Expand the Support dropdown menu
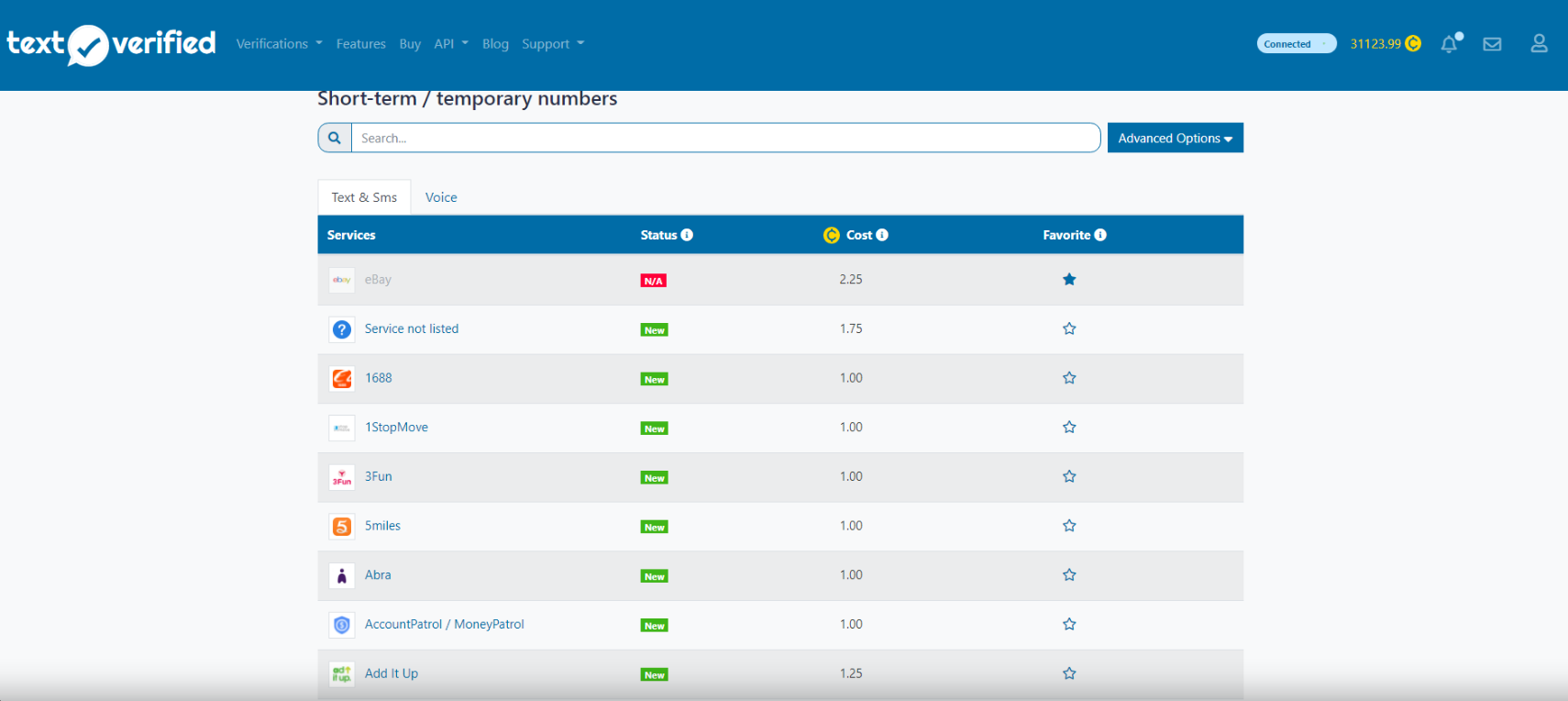 [552, 44]
